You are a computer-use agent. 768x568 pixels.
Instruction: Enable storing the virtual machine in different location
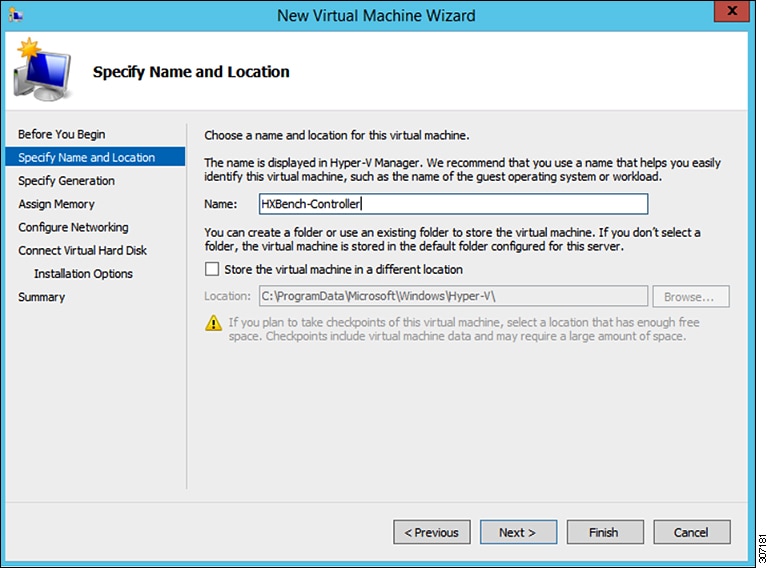212,269
